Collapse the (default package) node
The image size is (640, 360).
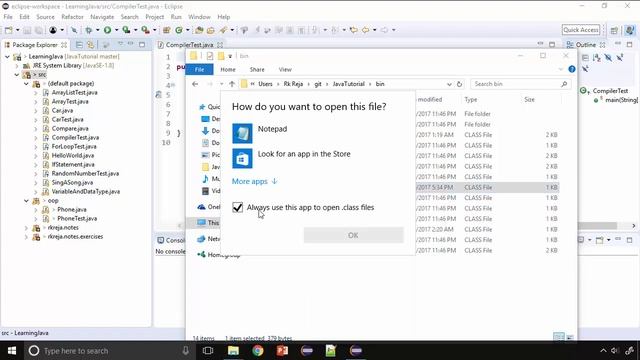(27, 84)
